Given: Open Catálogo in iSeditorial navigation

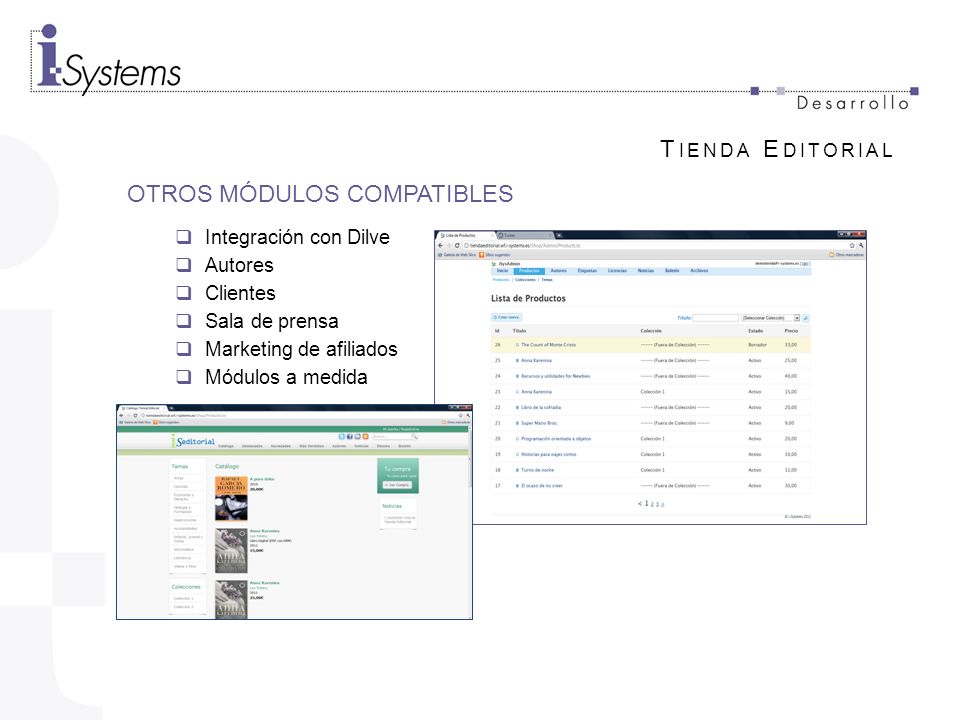Looking at the screenshot, I should coord(226,446).
